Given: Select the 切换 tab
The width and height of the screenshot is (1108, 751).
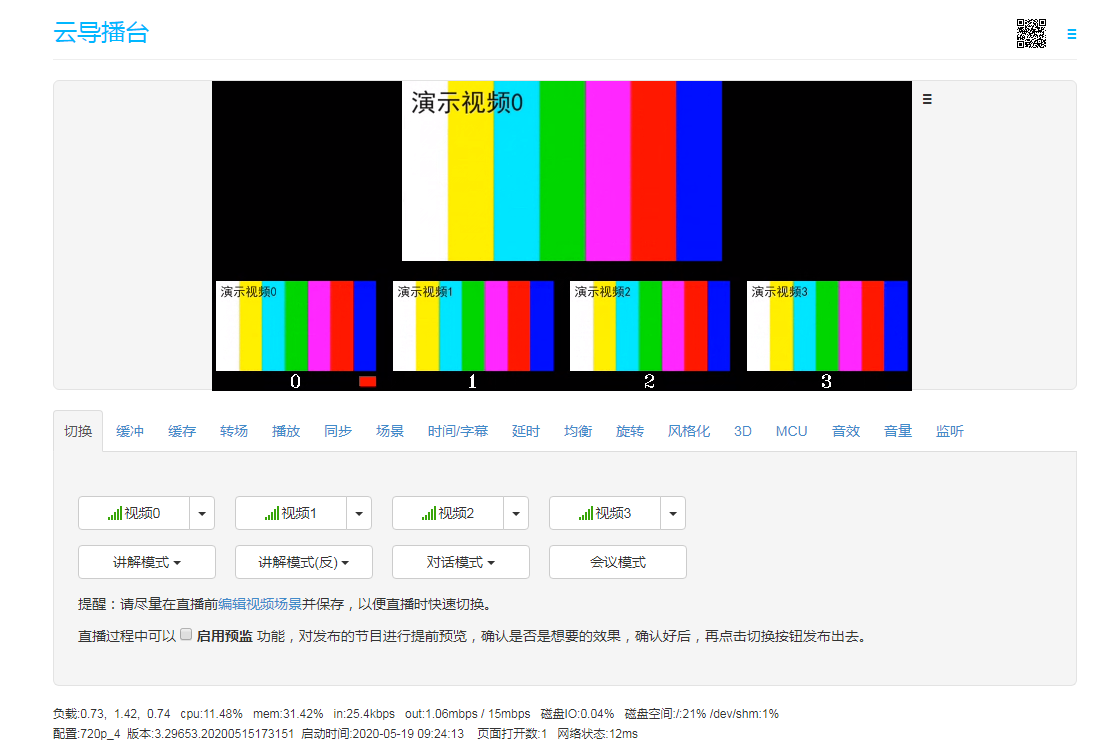Looking at the screenshot, I should [x=78, y=431].
